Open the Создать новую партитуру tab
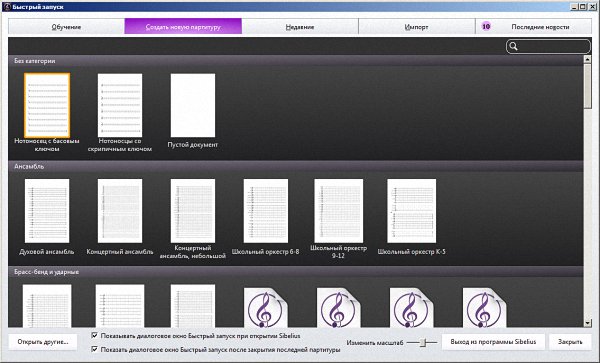 click(183, 27)
